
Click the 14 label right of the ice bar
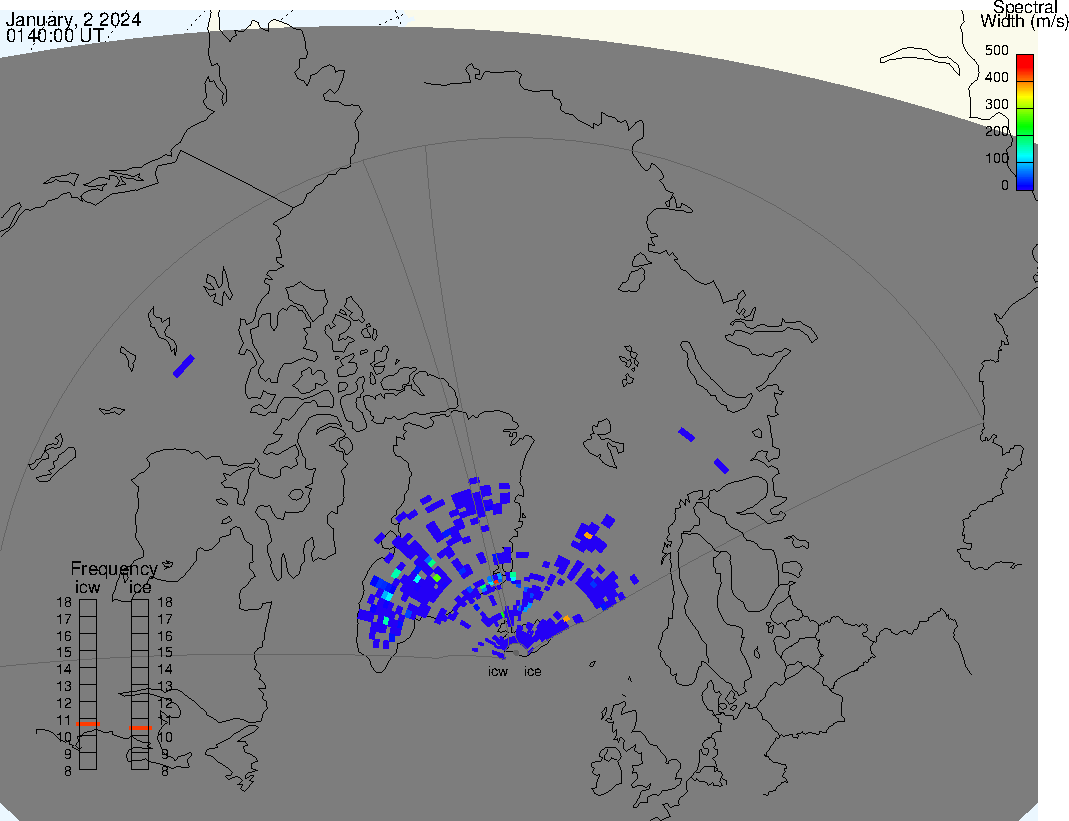coord(165,669)
